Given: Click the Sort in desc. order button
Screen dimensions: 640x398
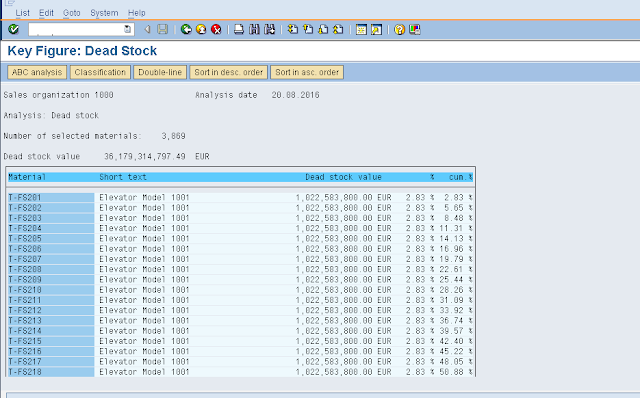Looking at the screenshot, I should click(x=229, y=72).
